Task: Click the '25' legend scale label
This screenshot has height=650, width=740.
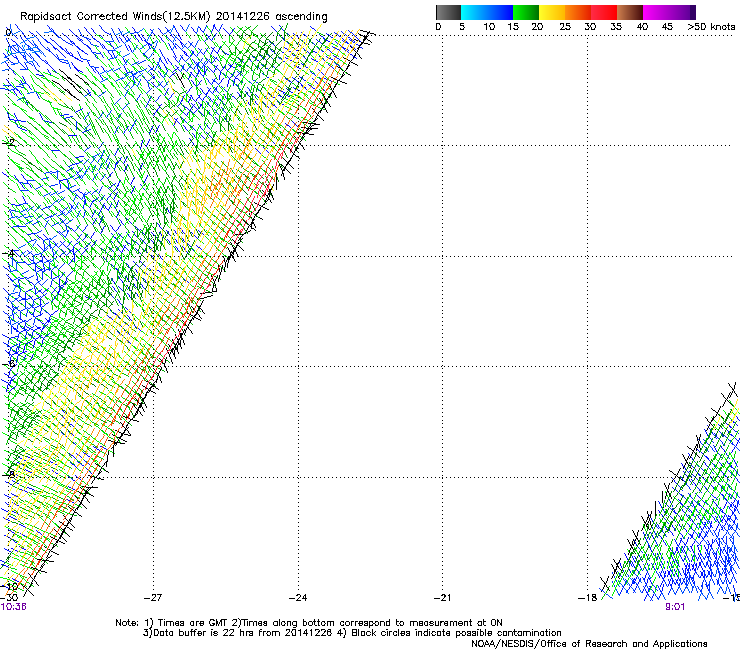Action: (x=565, y=27)
